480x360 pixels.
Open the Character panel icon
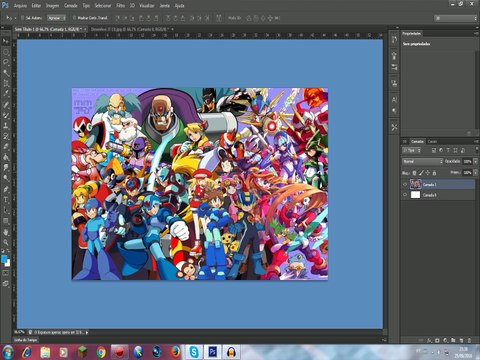tap(394, 100)
